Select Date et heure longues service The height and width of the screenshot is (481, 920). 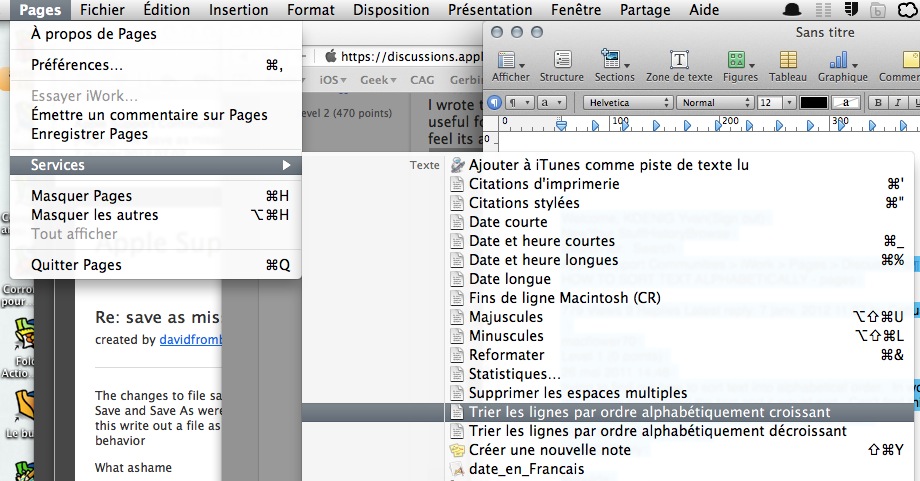coord(679,260)
